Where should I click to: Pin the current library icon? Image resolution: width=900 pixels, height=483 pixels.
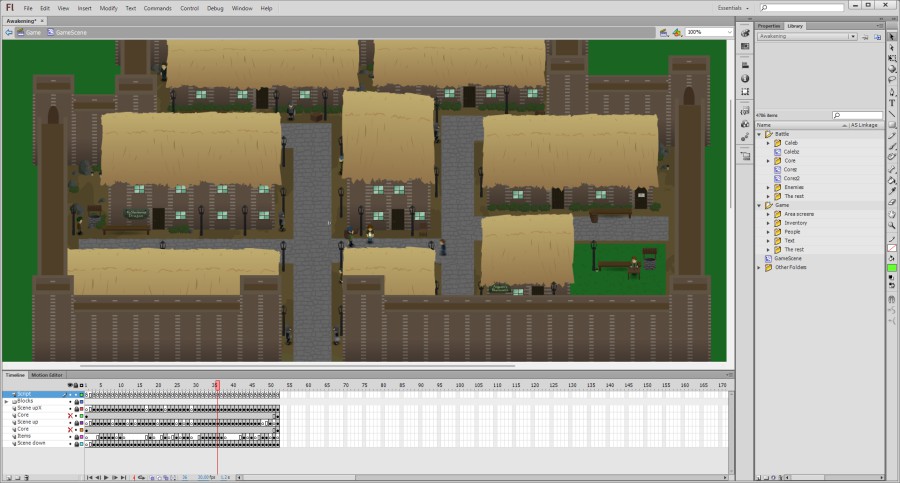click(863, 36)
